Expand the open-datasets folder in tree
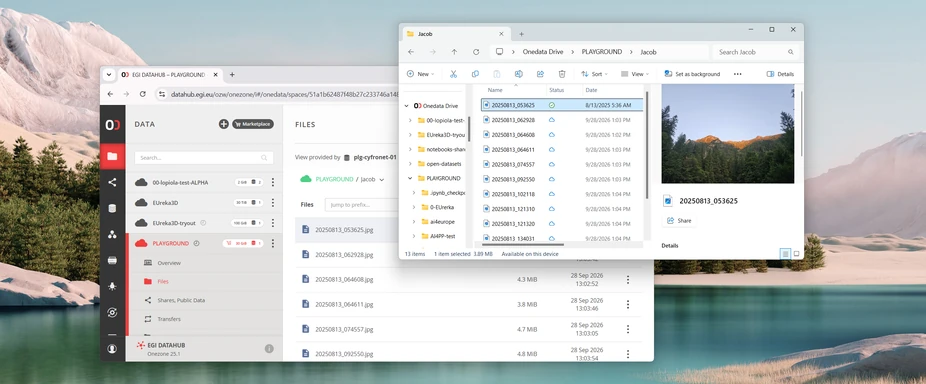This screenshot has height=384, width=926. 410,164
